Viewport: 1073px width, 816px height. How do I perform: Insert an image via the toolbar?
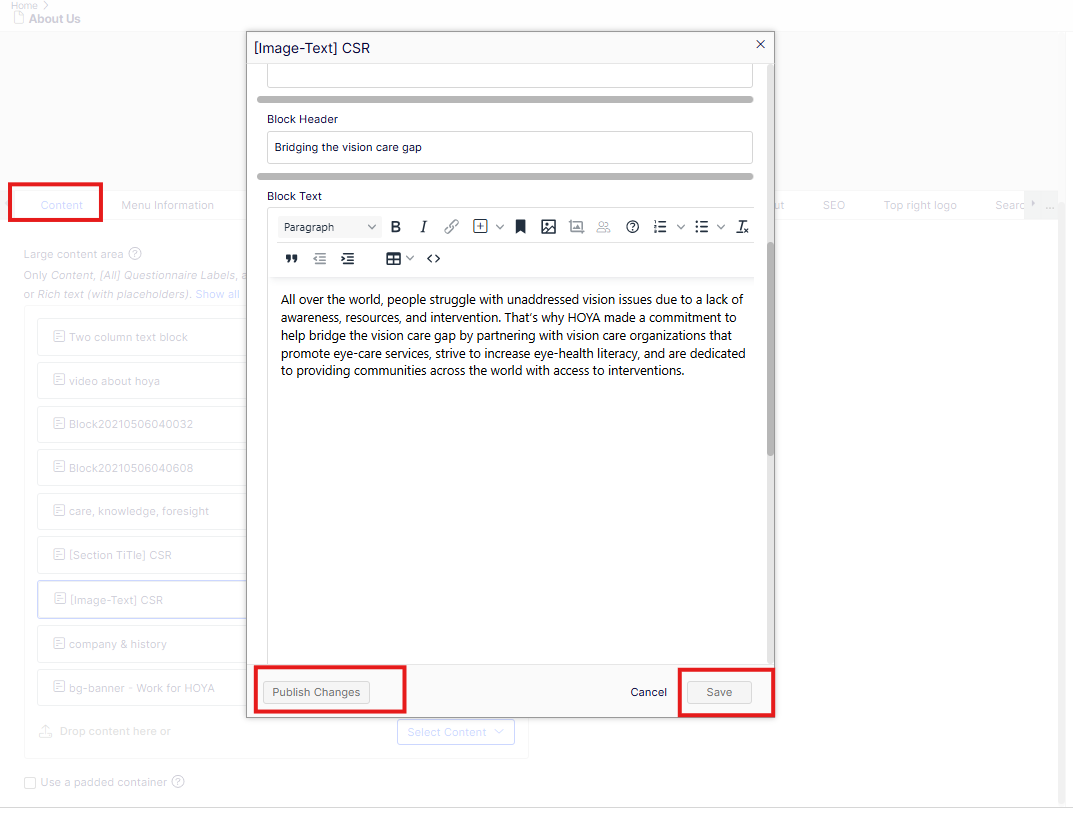pyautogui.click(x=548, y=227)
